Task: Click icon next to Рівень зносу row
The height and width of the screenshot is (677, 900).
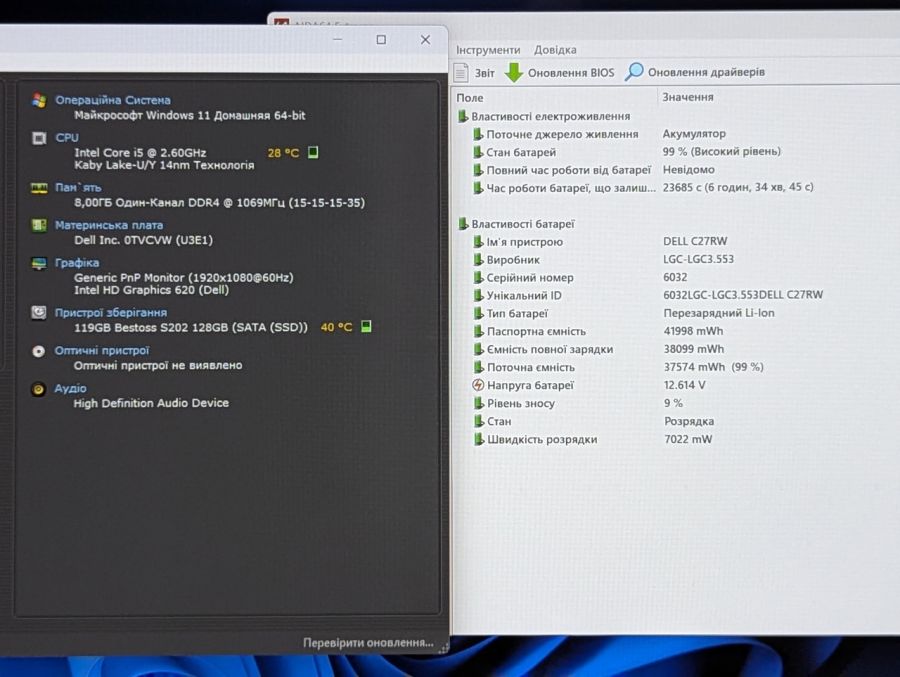Action: pos(478,403)
